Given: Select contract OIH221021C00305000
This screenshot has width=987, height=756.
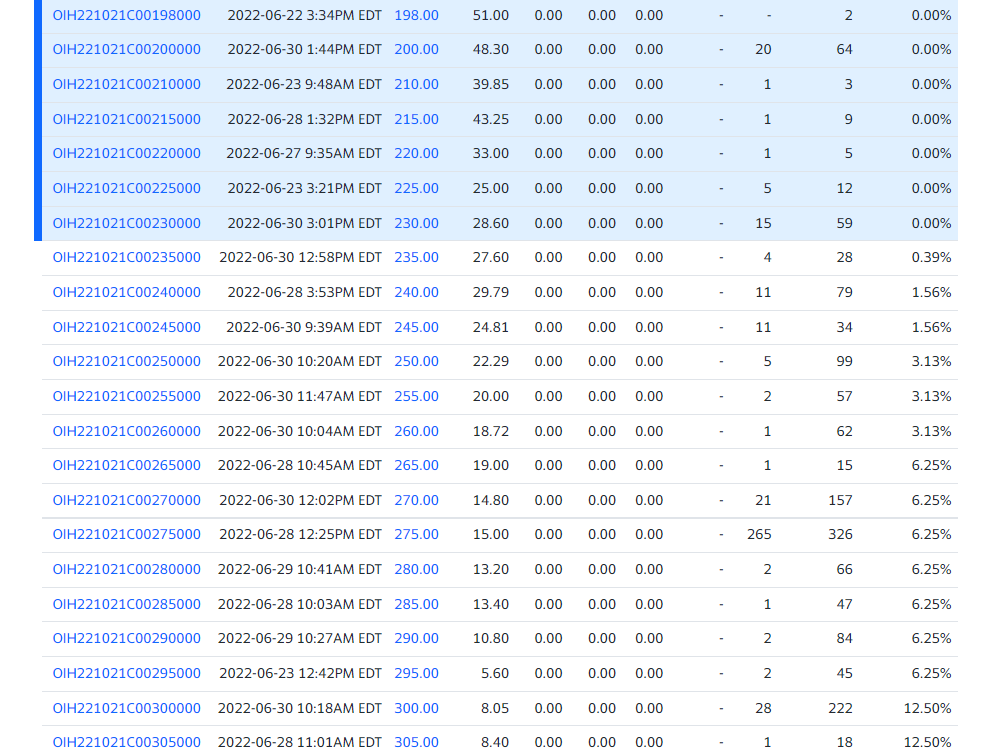Looking at the screenshot, I should click(x=127, y=743).
